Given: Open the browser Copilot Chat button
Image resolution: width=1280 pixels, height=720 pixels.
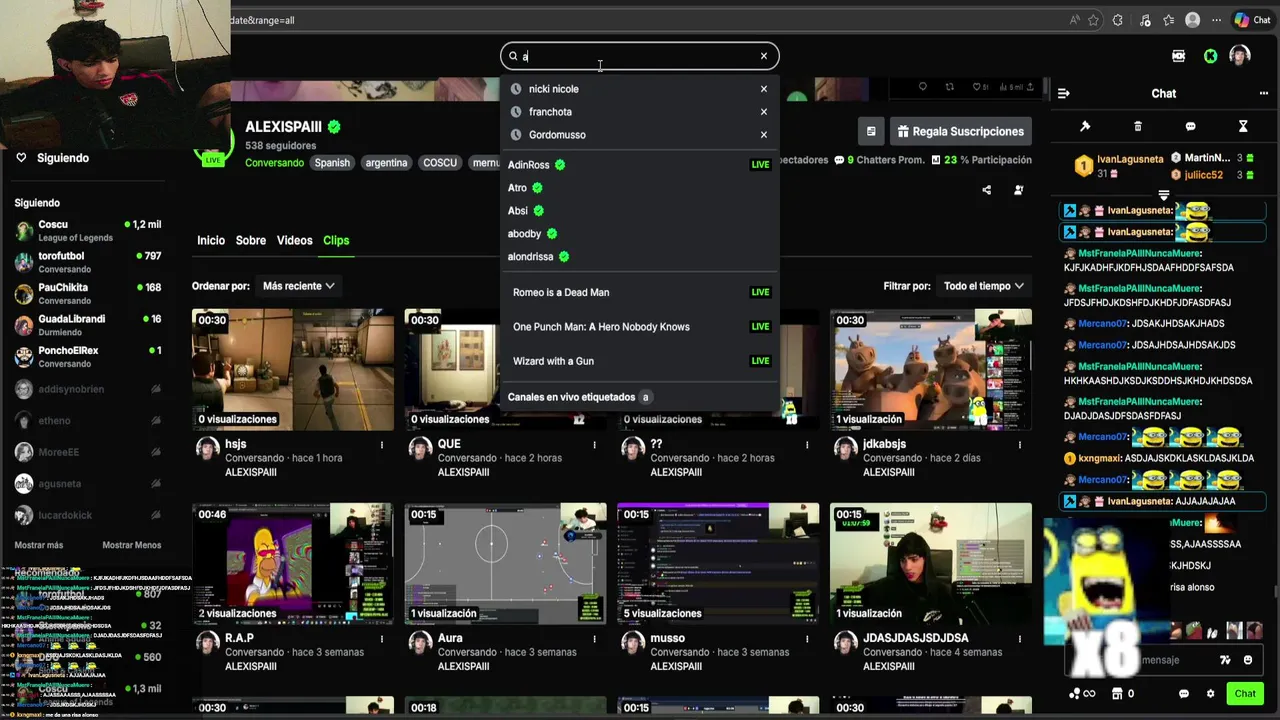Looking at the screenshot, I should click(x=1252, y=20).
